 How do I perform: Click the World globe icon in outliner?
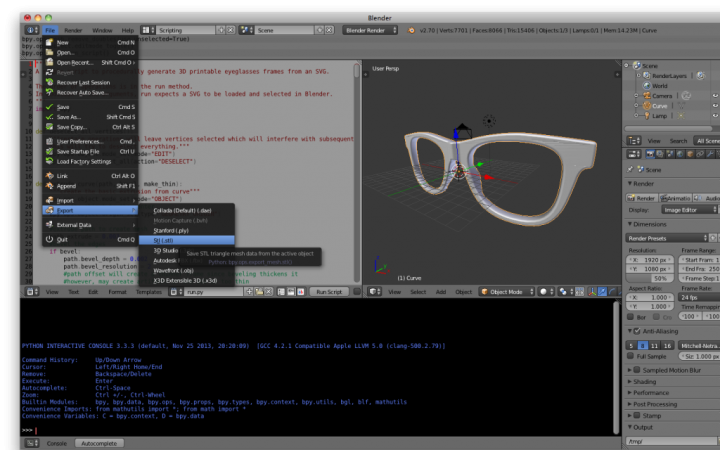[647, 85]
